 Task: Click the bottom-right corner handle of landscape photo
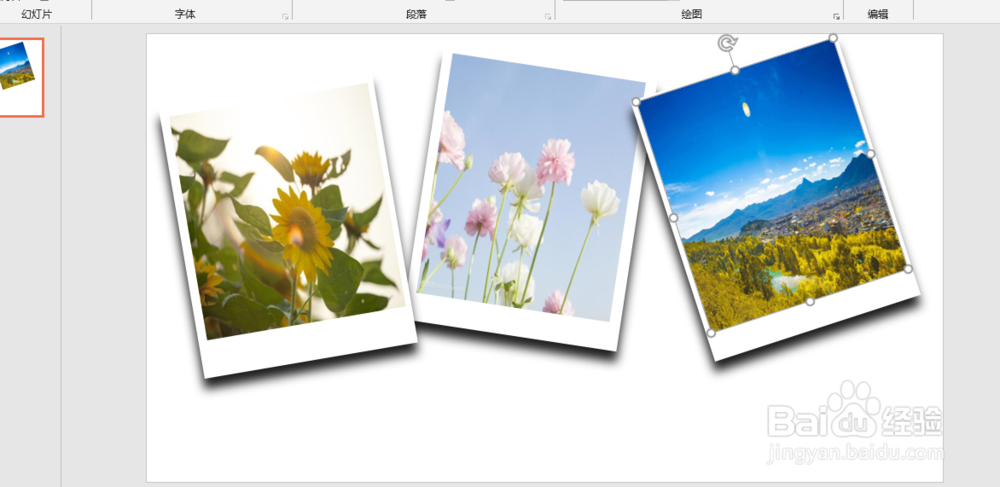(908, 269)
